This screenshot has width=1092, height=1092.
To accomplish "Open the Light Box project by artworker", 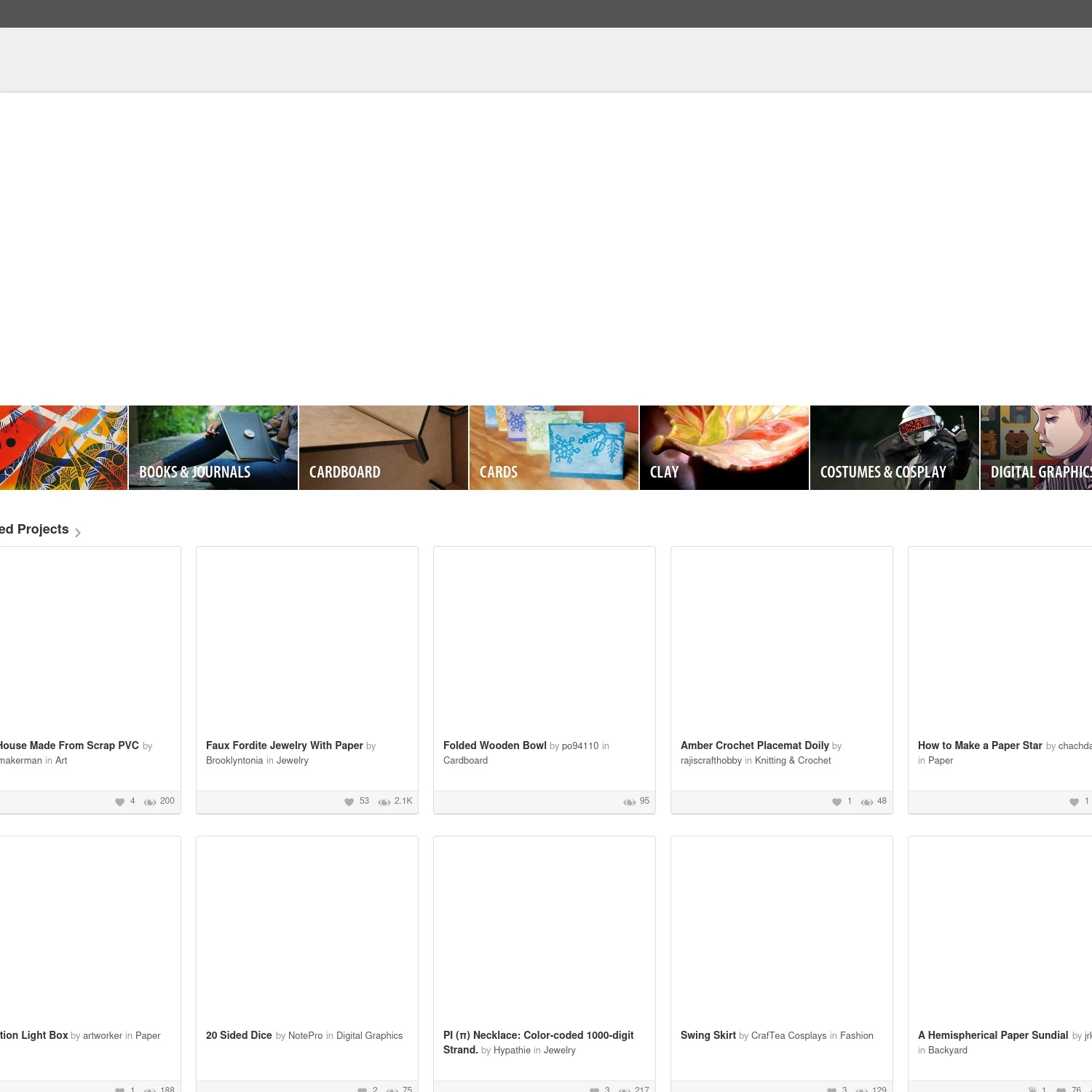I will coord(34,1035).
